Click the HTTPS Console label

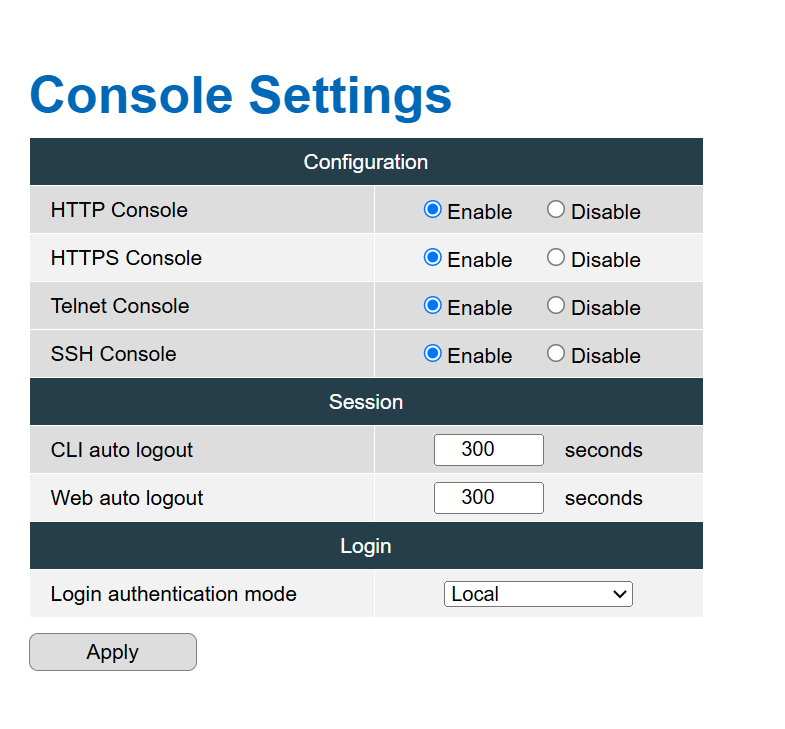click(x=126, y=258)
